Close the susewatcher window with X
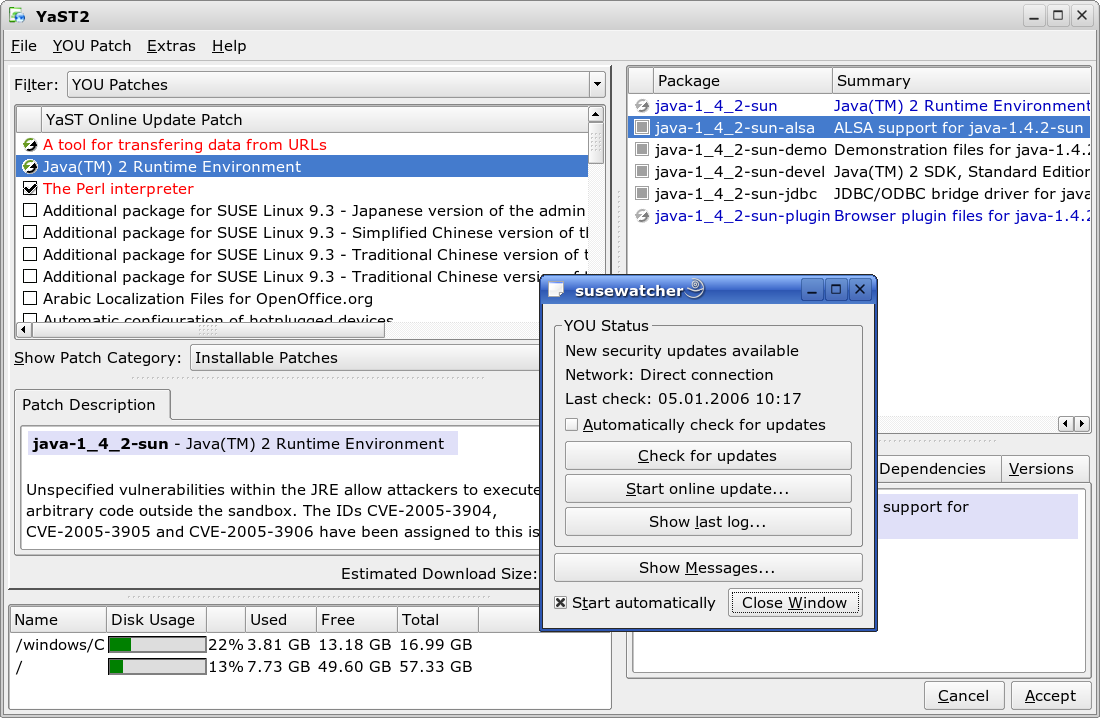 point(860,290)
